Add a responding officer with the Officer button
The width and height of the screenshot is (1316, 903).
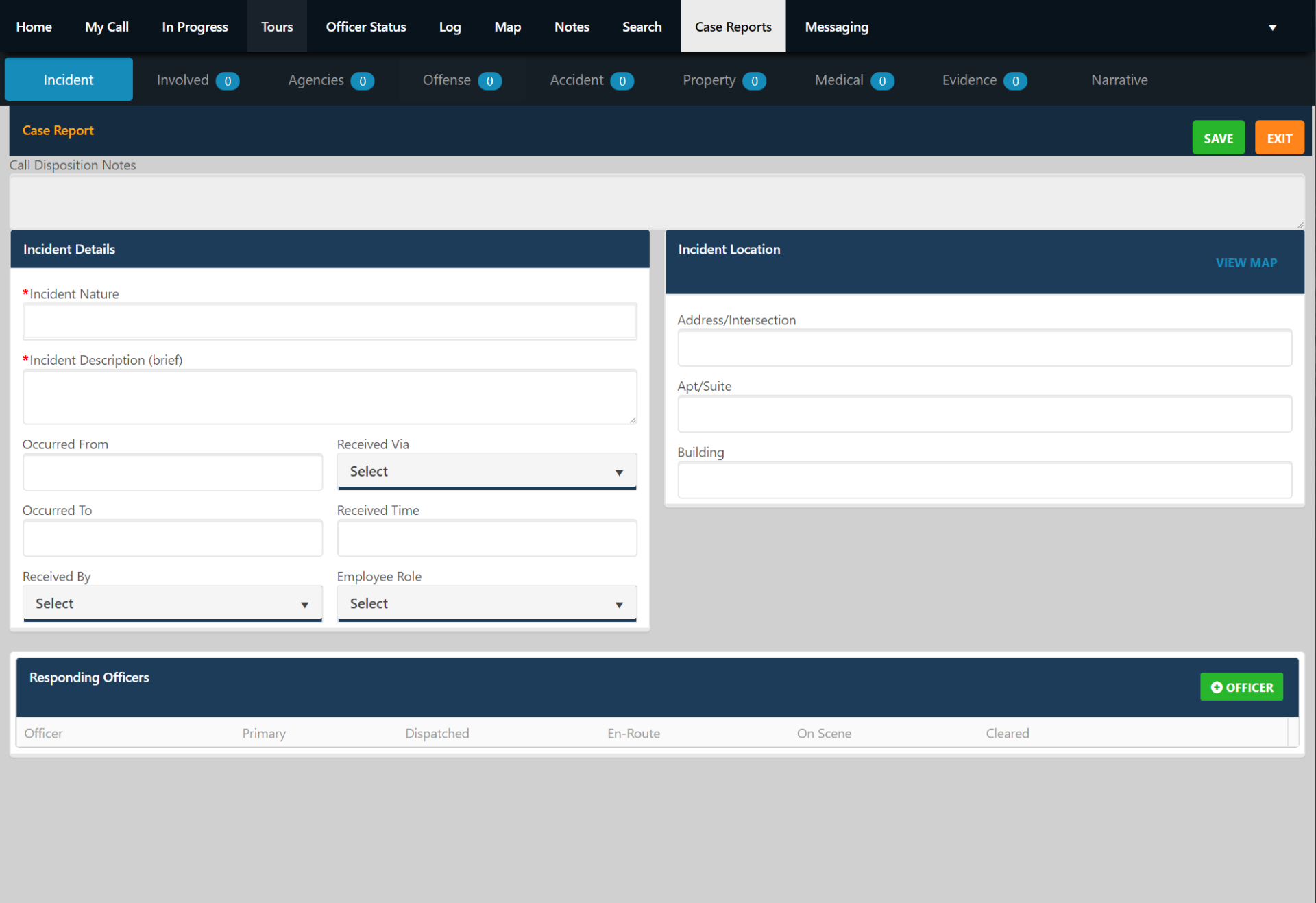coord(1241,686)
